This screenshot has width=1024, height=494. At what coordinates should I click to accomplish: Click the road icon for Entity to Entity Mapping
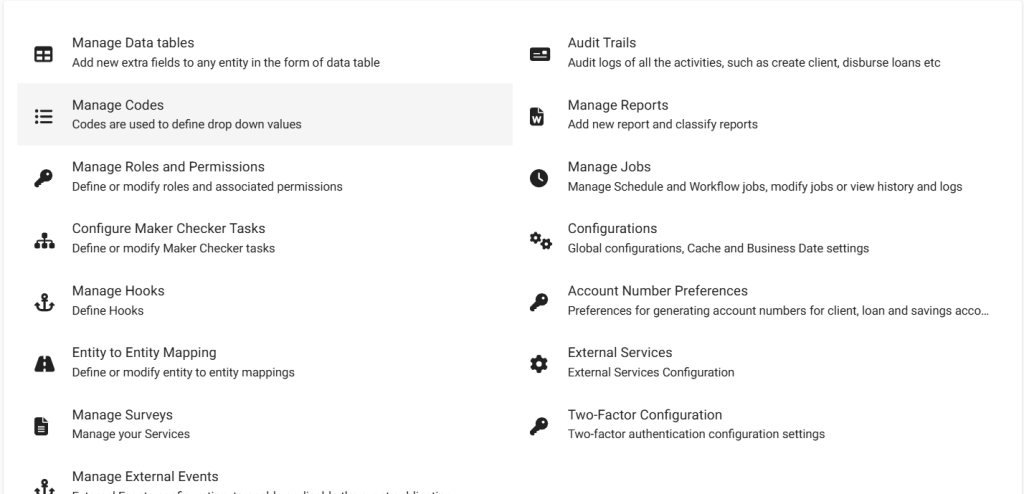pos(44,364)
